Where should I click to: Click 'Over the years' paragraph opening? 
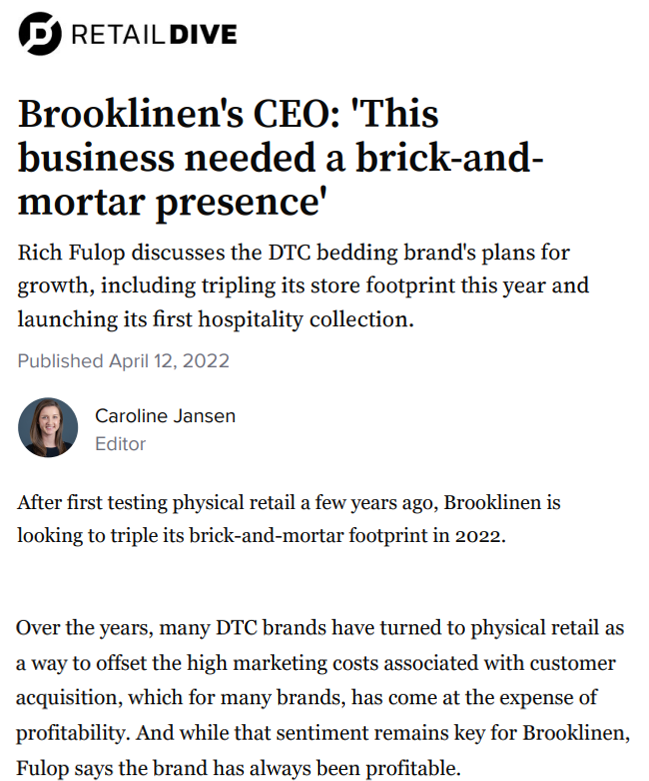(82, 628)
